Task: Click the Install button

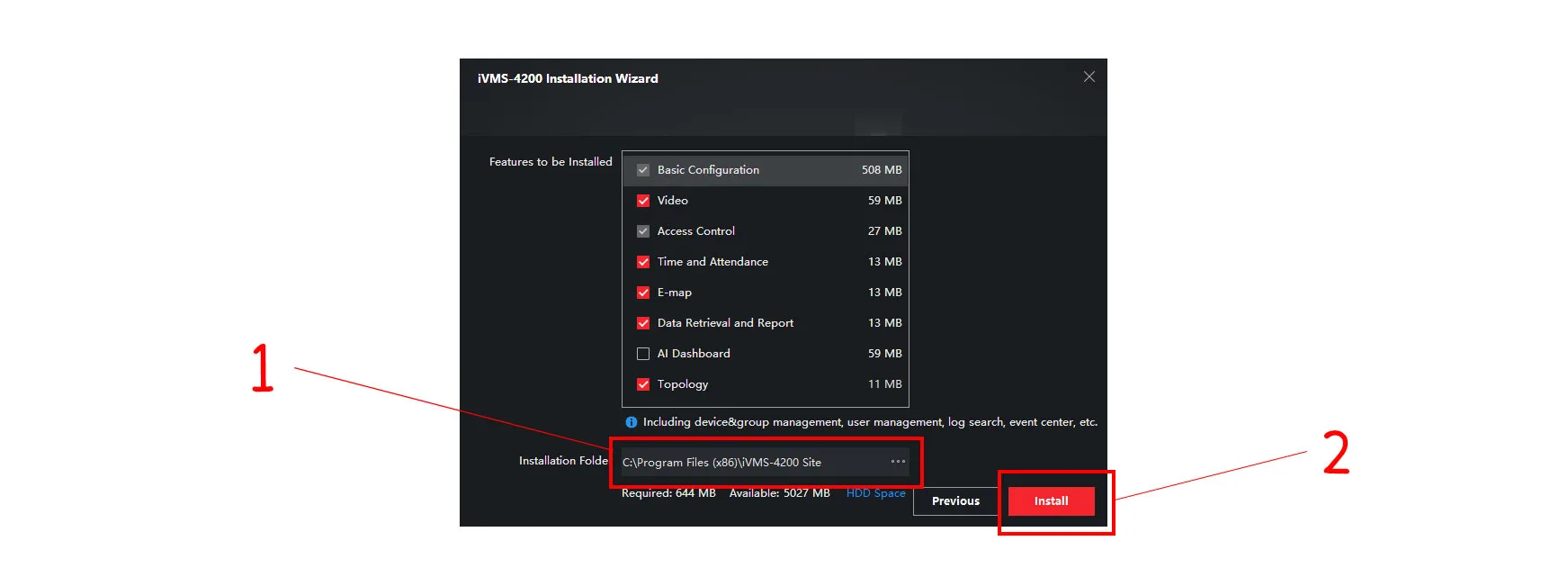Action: coord(1051,501)
